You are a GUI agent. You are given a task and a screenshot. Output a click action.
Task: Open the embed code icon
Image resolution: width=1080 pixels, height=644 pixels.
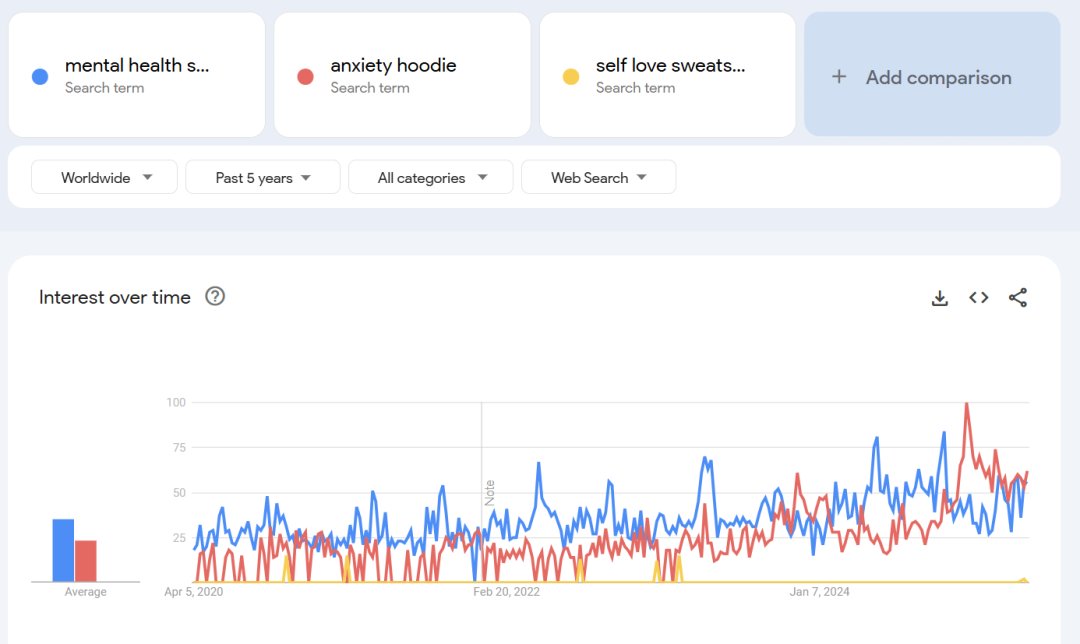point(979,298)
